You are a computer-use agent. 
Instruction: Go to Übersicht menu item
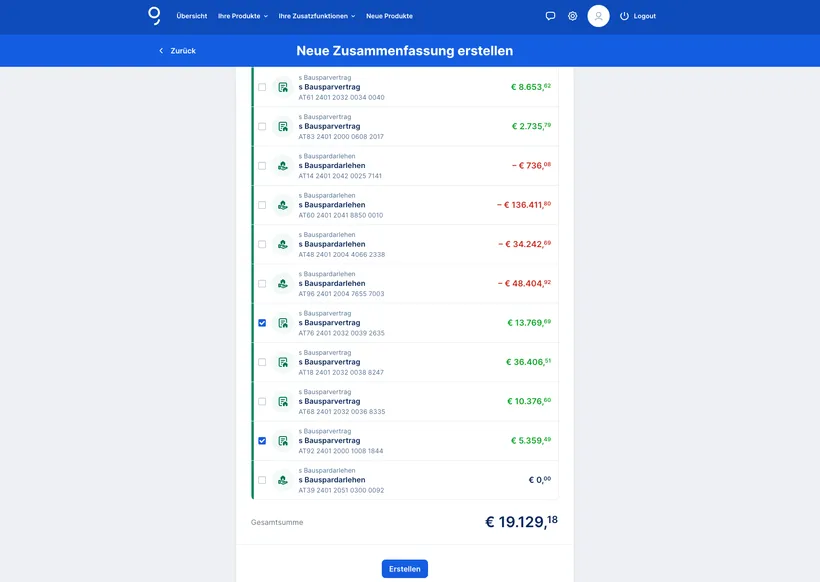point(191,16)
